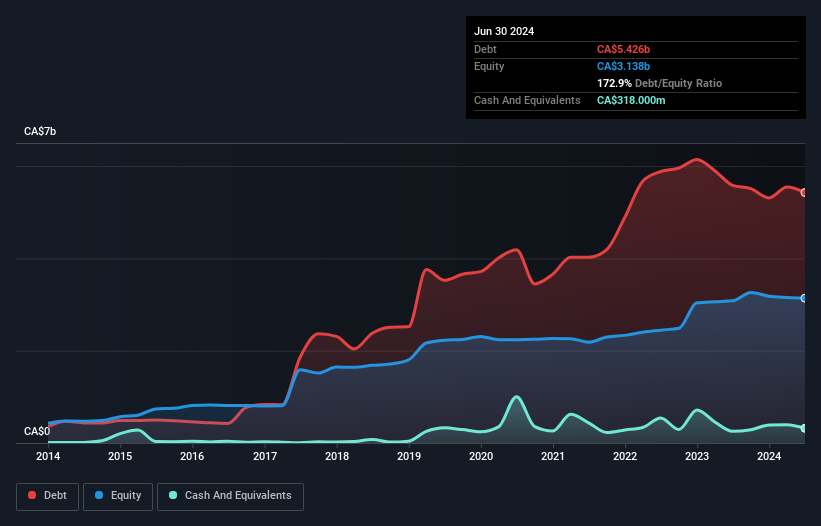Click the CA$7b y-axis label
821x526 pixels.
40,131
